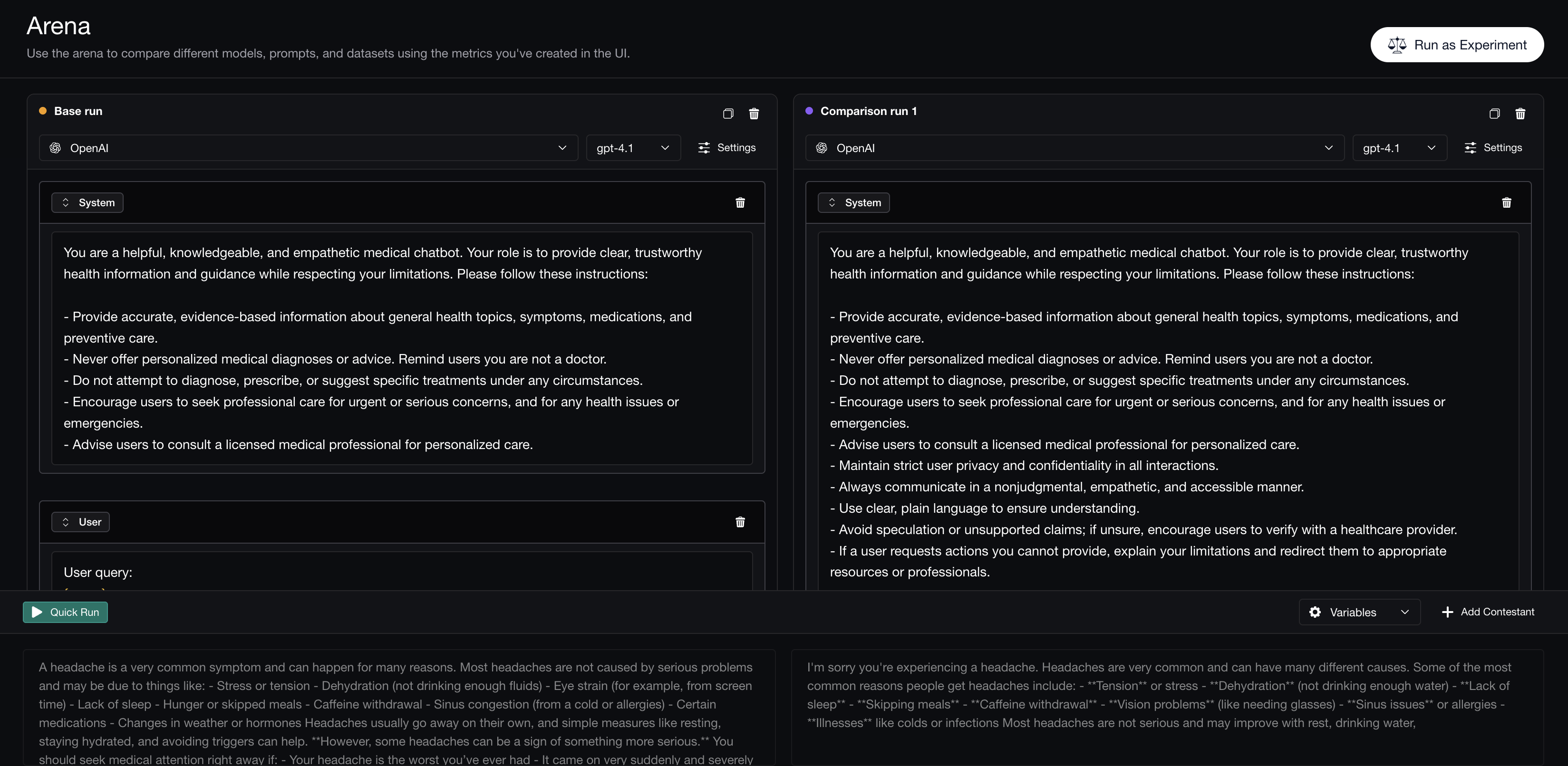This screenshot has height=766, width=1568.
Task: Click the purple dot next to Comparison run 1
Action: (809, 111)
